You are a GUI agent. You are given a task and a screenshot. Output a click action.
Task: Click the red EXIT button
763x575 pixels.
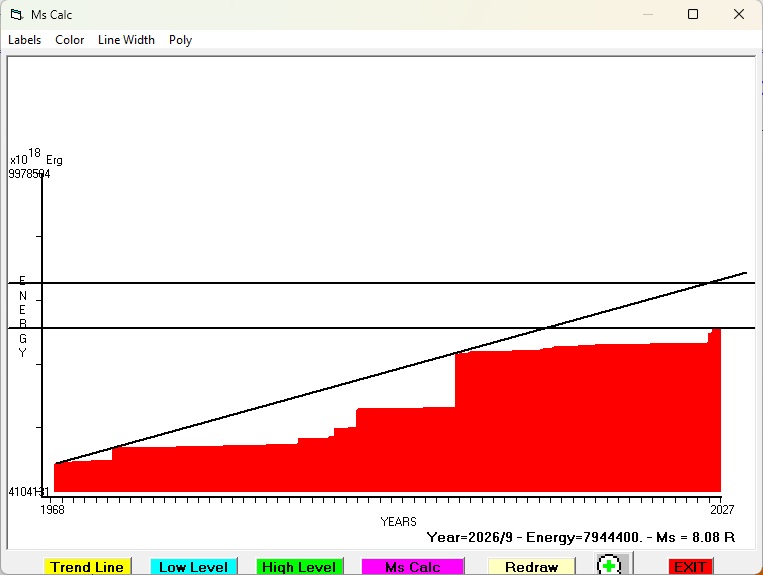(x=690, y=567)
